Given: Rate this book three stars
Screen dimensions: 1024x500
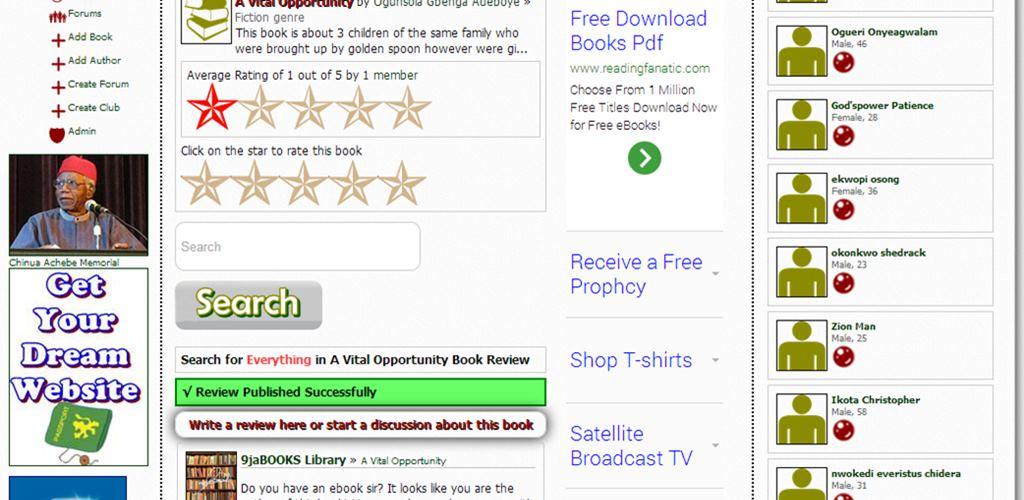Looking at the screenshot, I should (x=304, y=183).
